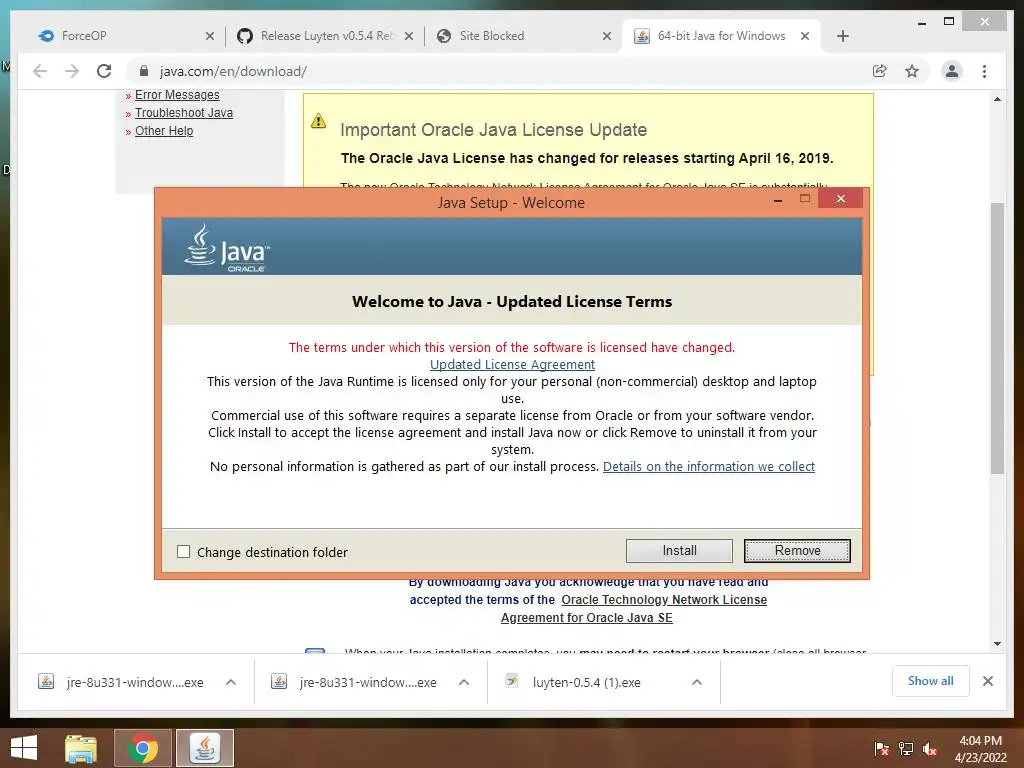Click the scrollbar up arrow
This screenshot has width=1024, height=768.
point(997,99)
